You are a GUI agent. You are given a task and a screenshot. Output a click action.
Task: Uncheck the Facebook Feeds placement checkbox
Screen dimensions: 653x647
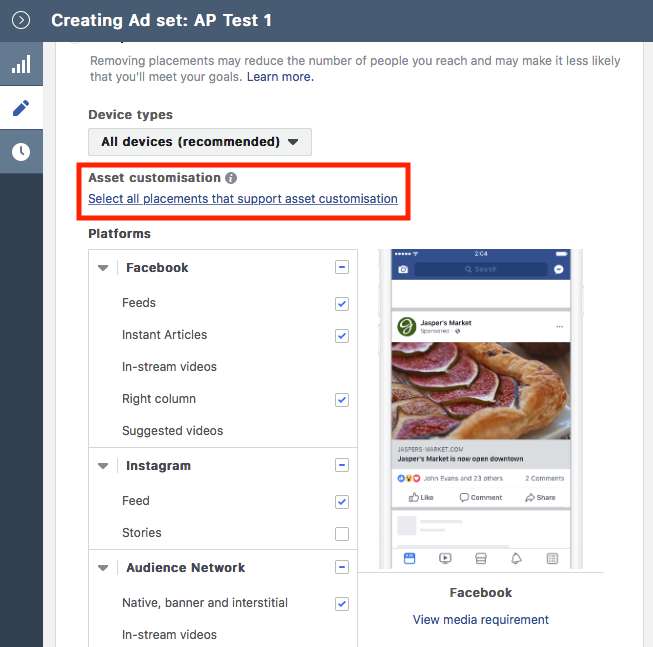pyautogui.click(x=342, y=304)
